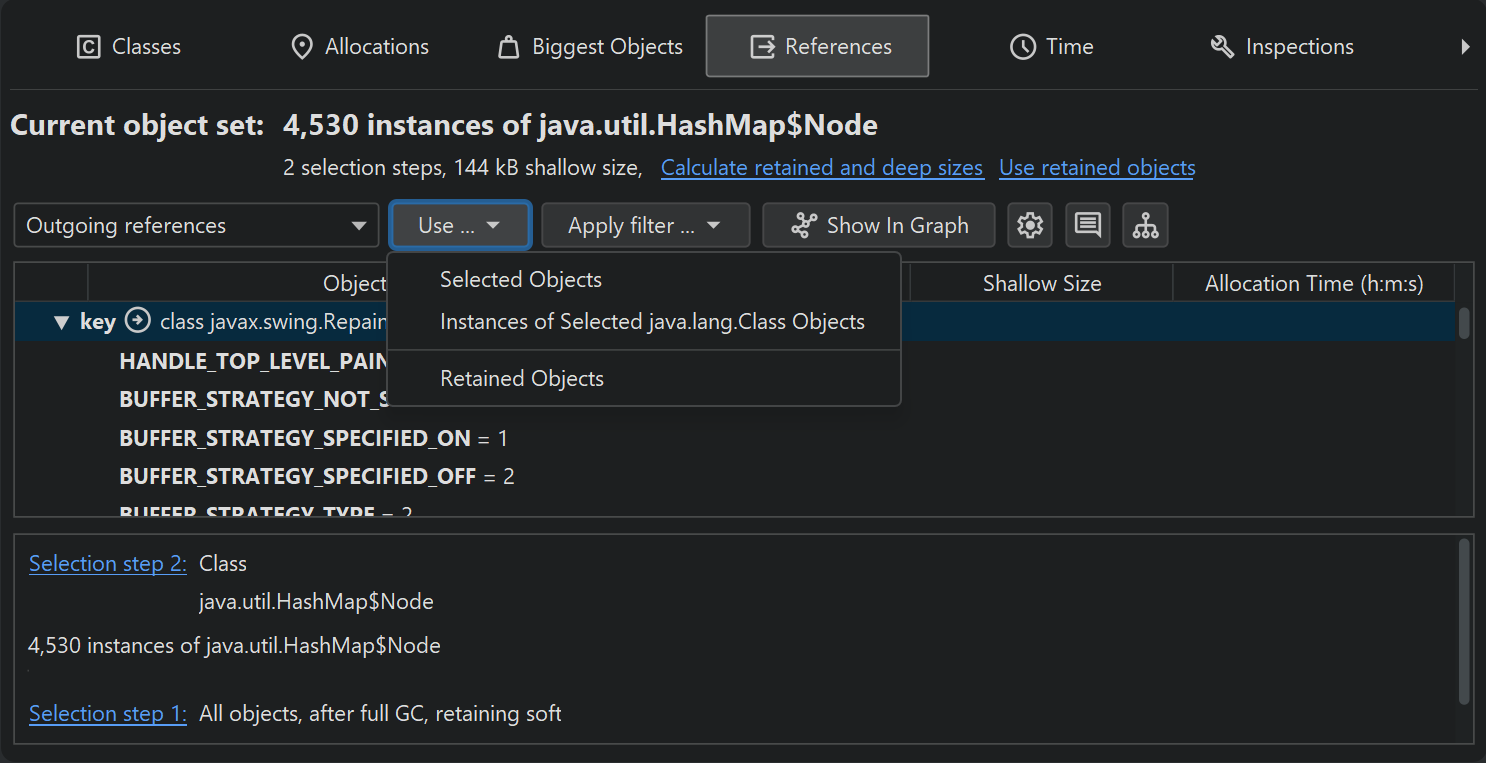Expand the Apply filter dropdown
Viewport: 1486px width, 763px height.
click(645, 226)
